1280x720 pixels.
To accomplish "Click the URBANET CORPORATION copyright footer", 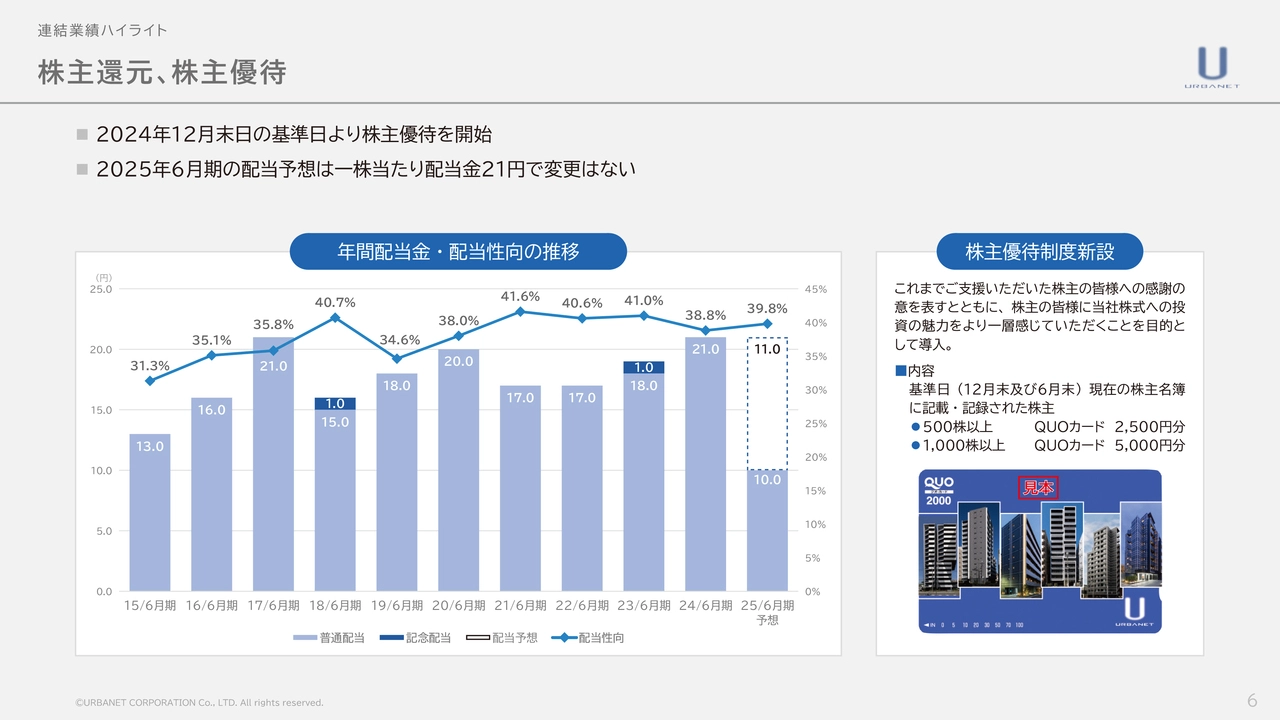I will [x=200, y=702].
